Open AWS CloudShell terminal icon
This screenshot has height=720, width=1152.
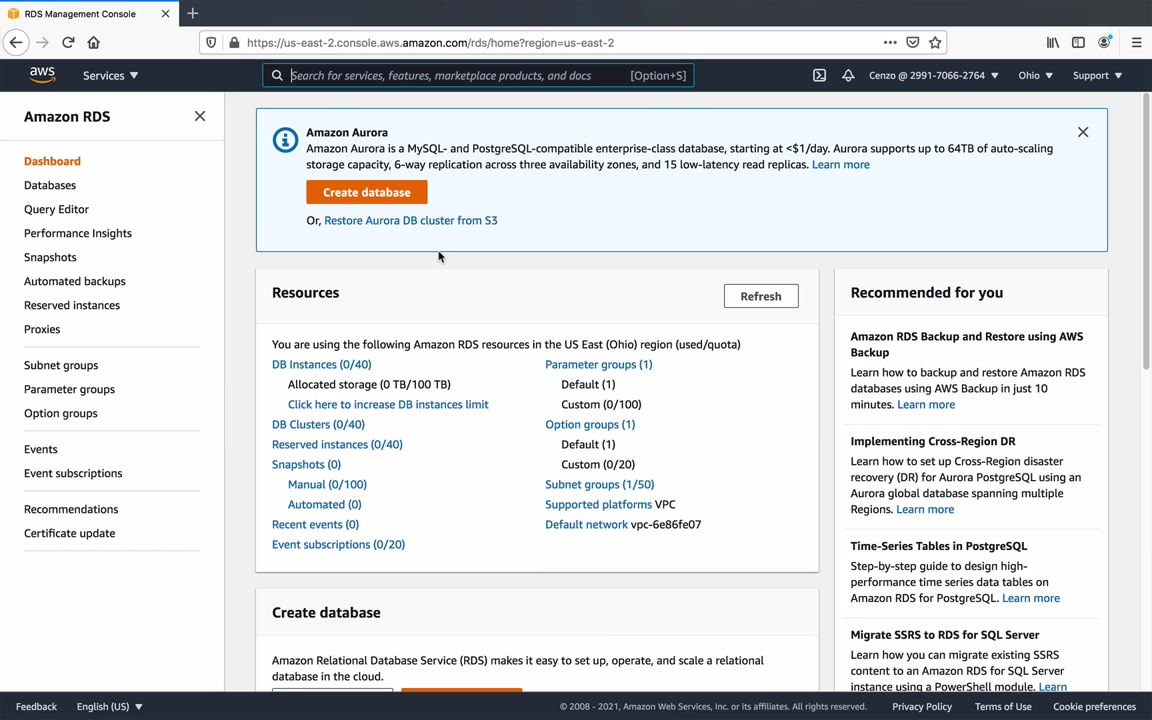(819, 75)
